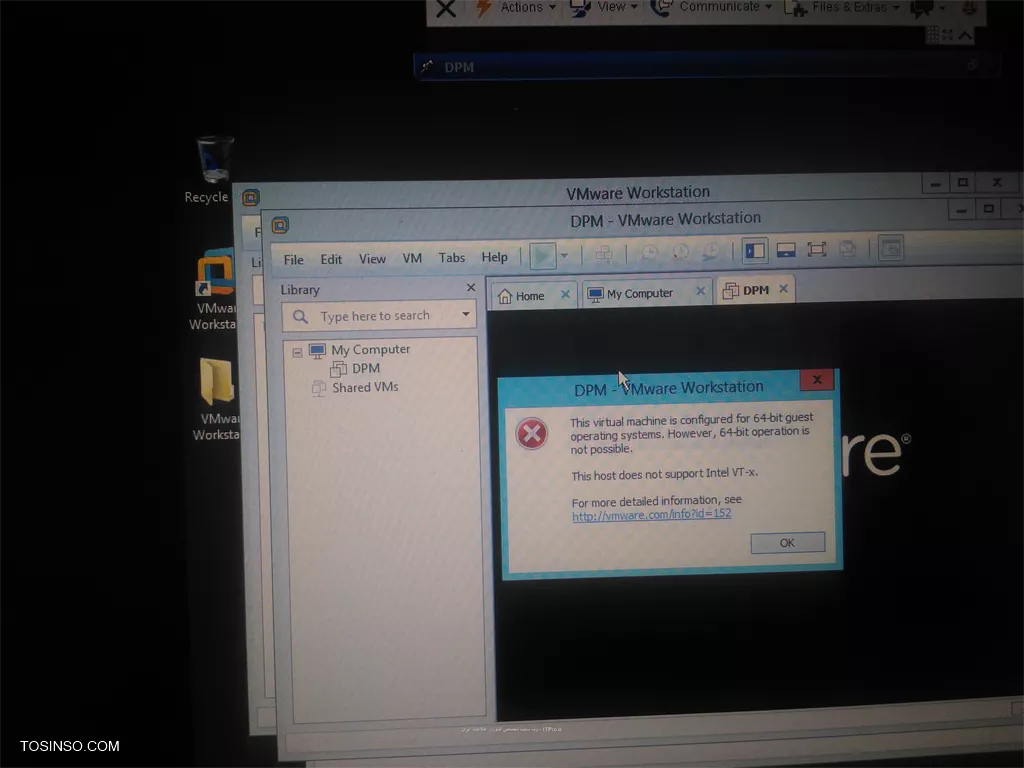
Task: Select Shared VMs in the library
Action: click(365, 387)
